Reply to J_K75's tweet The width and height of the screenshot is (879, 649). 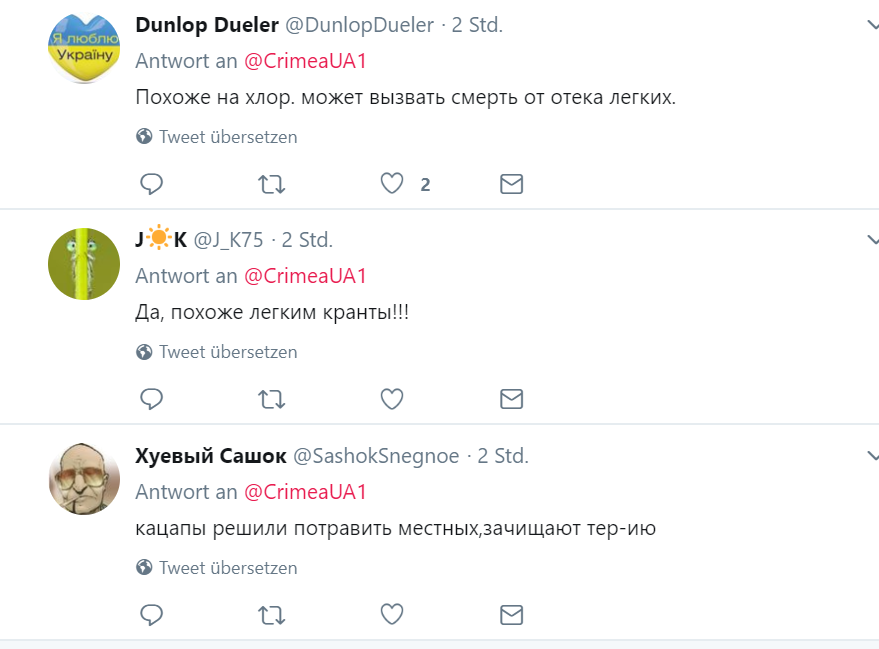[152, 399]
